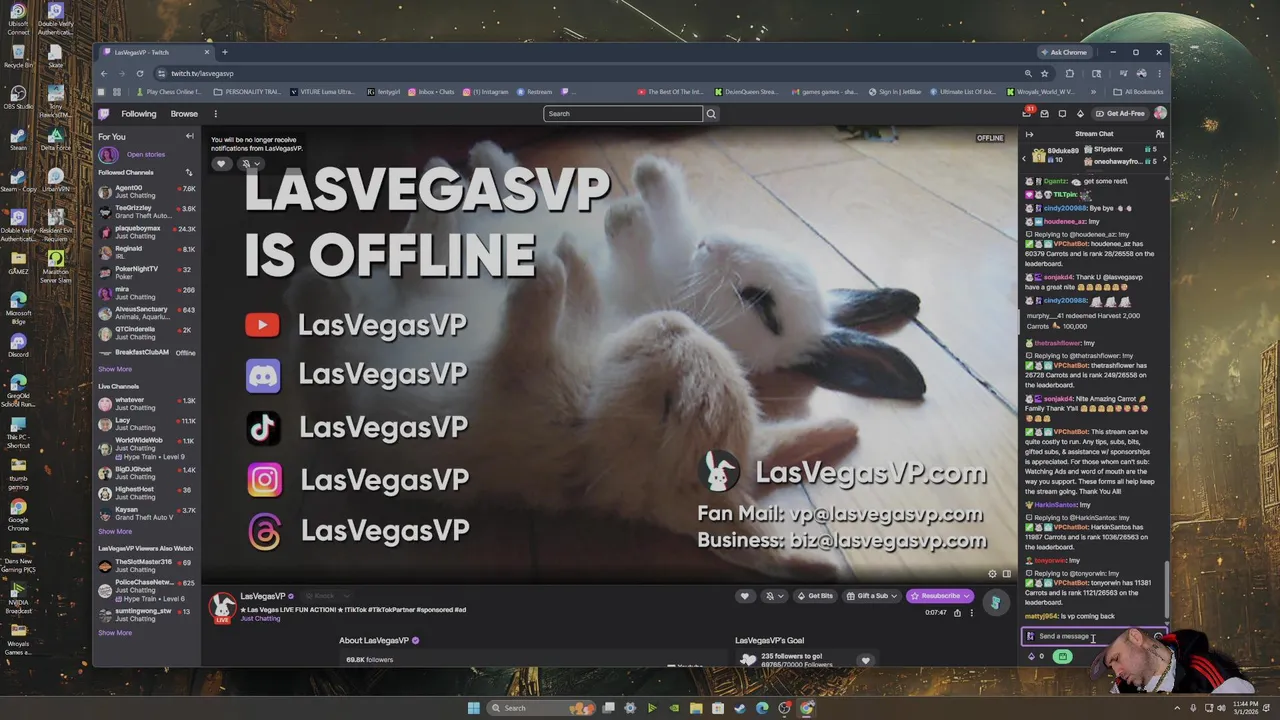Open the Twitch notifications inbox icon
This screenshot has width=1280, height=720.
pyautogui.click(x=1045, y=114)
